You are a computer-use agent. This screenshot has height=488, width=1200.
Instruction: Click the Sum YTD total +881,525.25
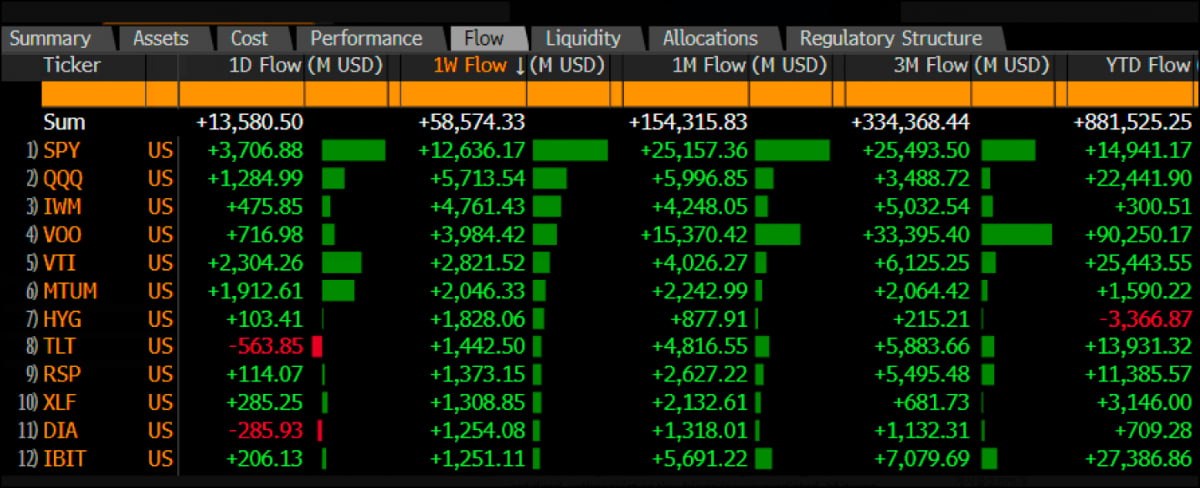pyautogui.click(x=1133, y=122)
